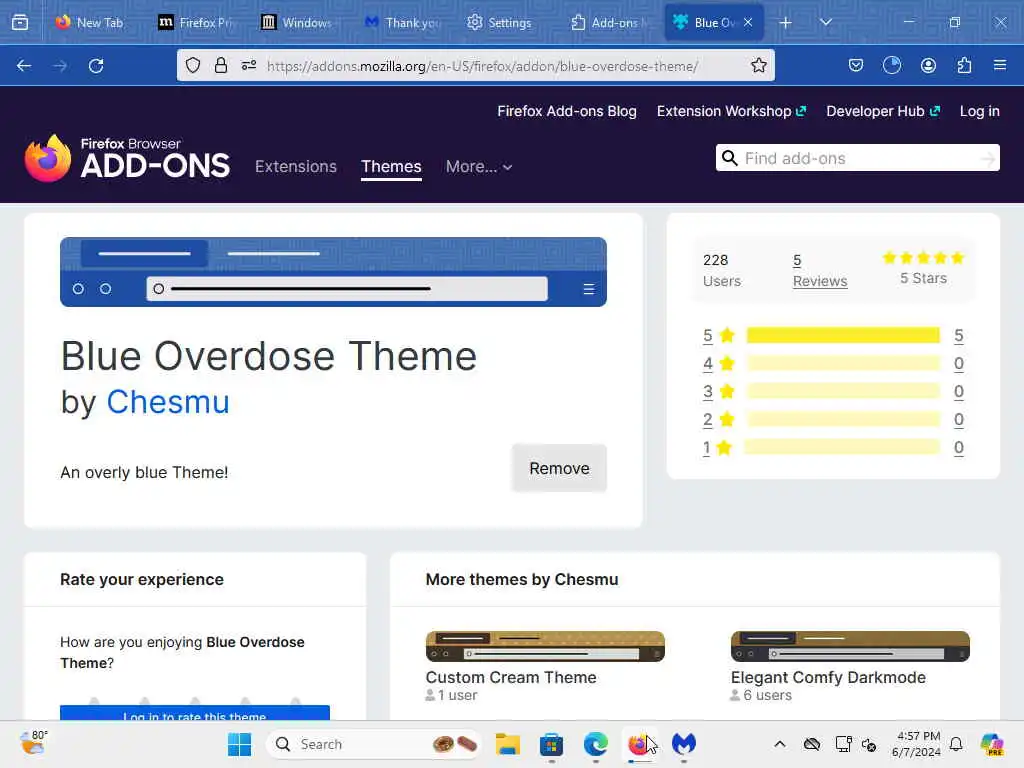Open the Firefox account icon

(928, 65)
